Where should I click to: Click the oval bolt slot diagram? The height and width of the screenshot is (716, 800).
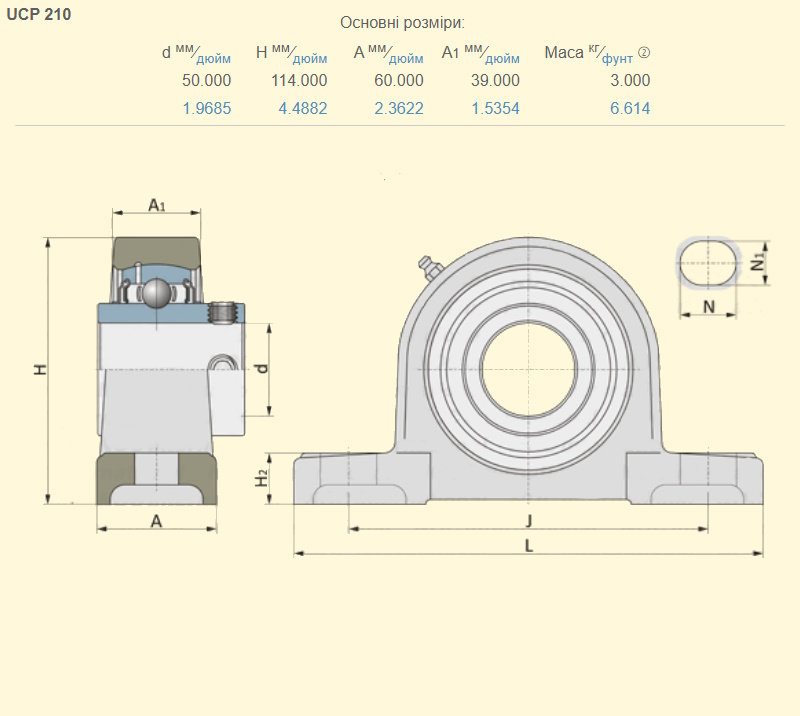(708, 263)
